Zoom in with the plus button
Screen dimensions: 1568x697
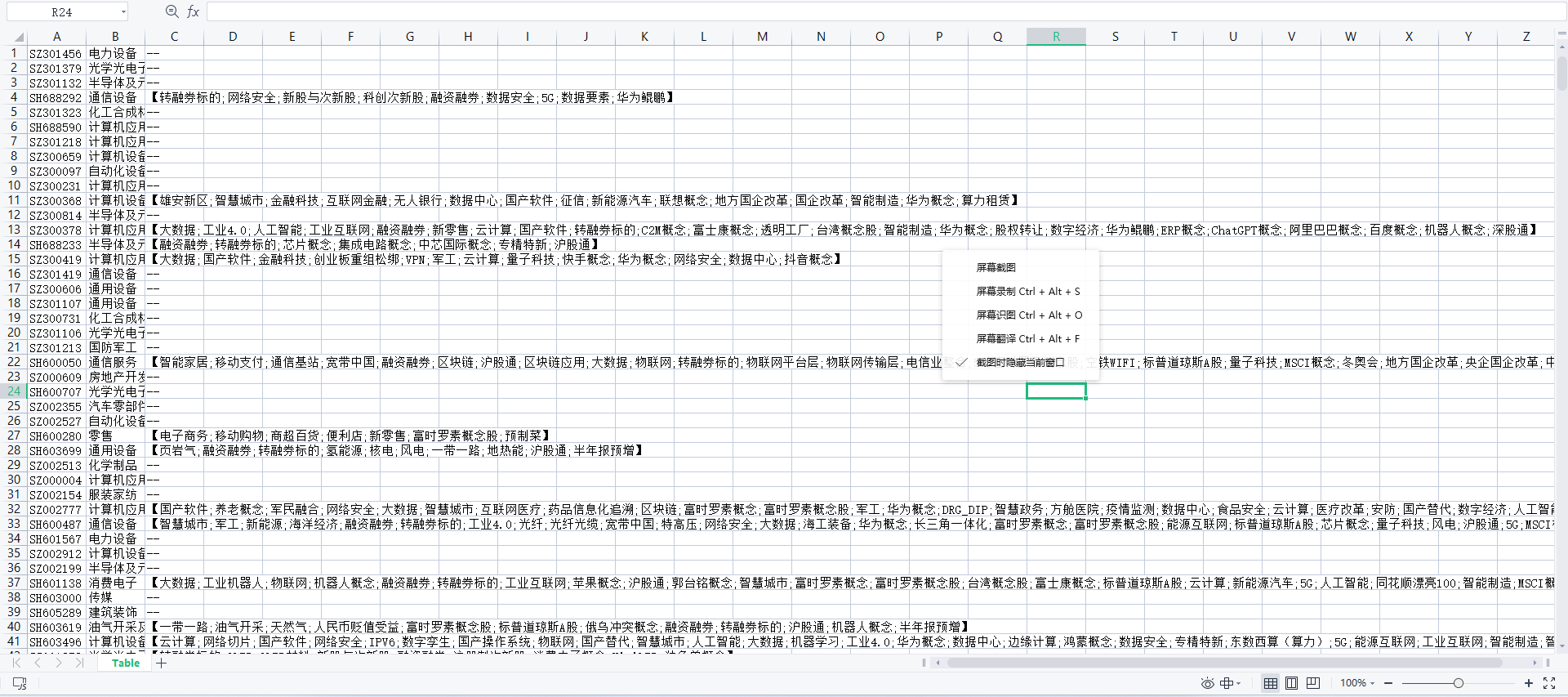pos(1529,683)
